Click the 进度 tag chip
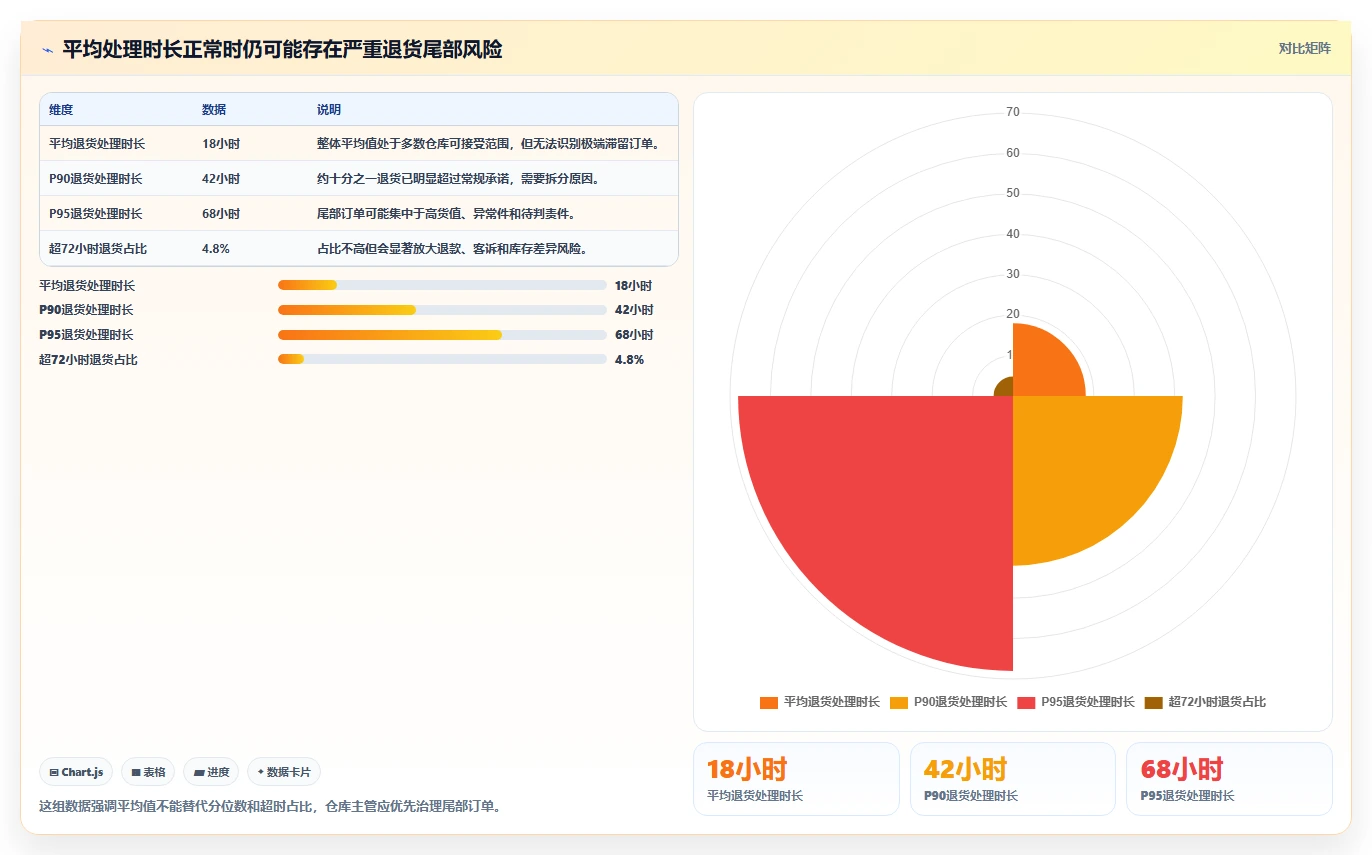This screenshot has width=1372, height=855. pos(211,772)
